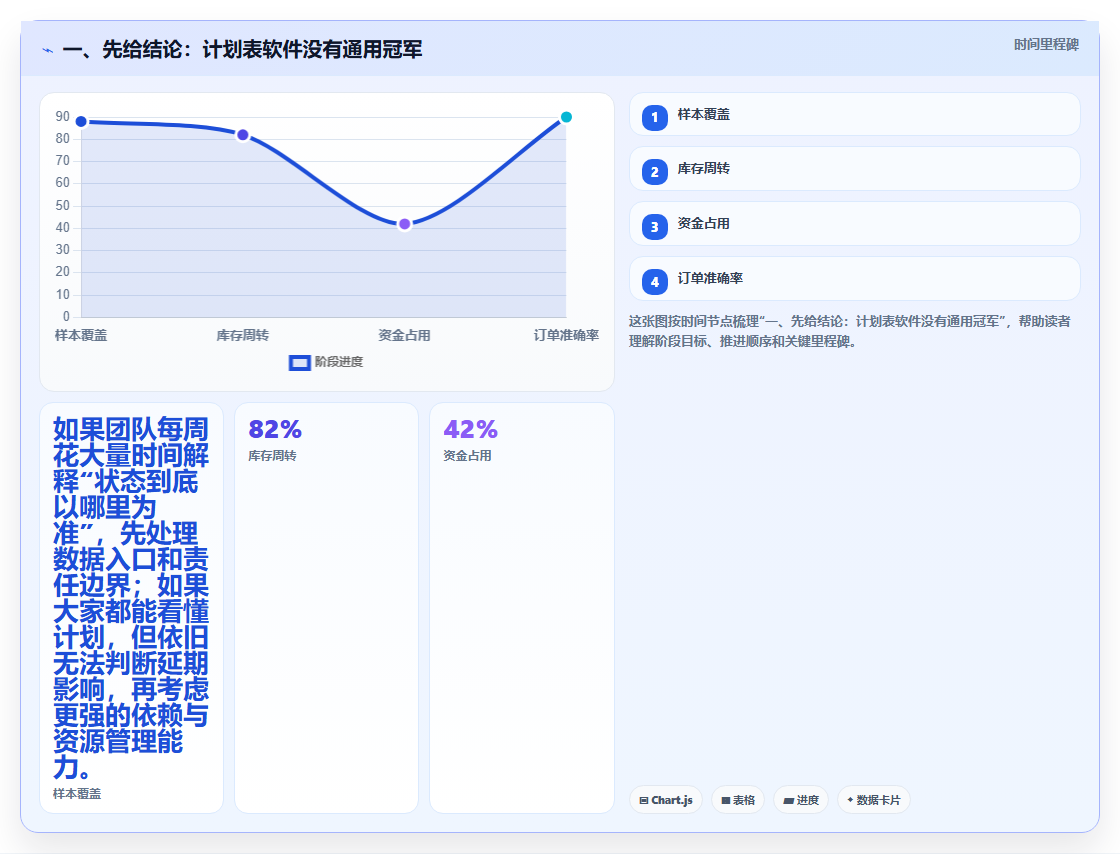This screenshot has height=854, width=1120.
Task: Click the 样本覆盖 x-axis label
Action: coord(81,335)
